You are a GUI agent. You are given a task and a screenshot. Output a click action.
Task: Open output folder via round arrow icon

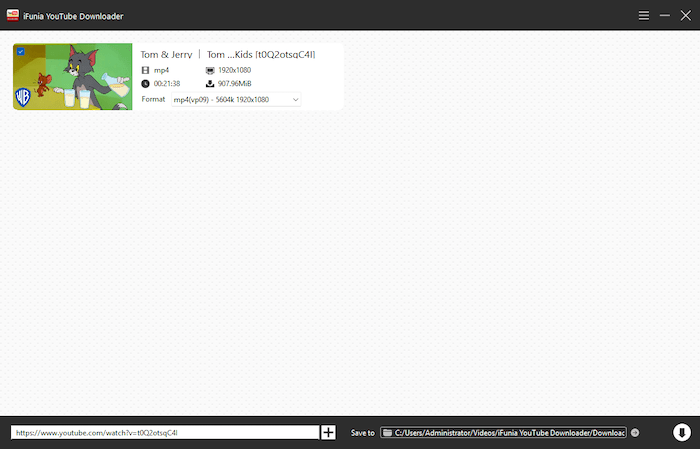pyautogui.click(x=635, y=433)
